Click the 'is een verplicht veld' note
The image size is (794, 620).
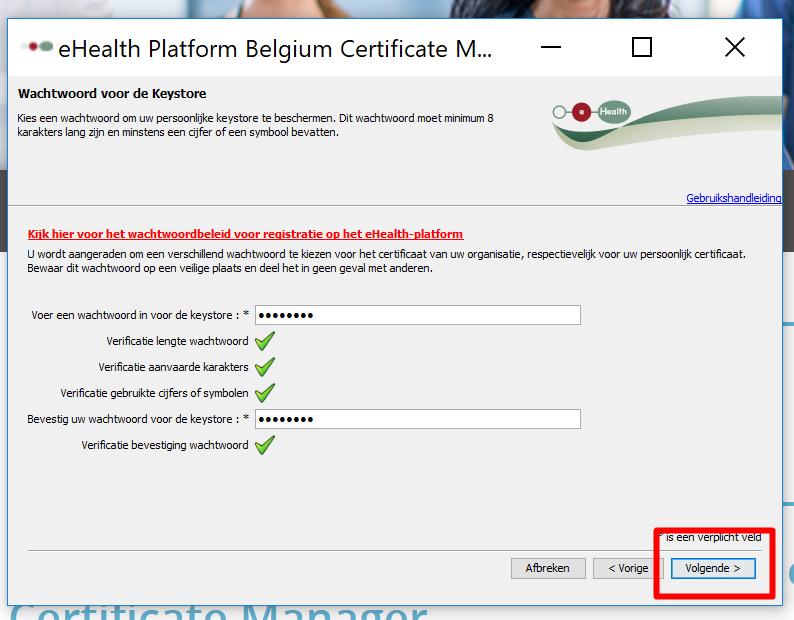coord(710,537)
